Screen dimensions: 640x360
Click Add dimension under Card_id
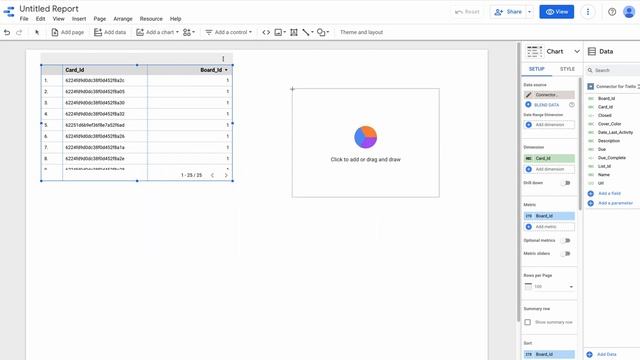click(549, 169)
